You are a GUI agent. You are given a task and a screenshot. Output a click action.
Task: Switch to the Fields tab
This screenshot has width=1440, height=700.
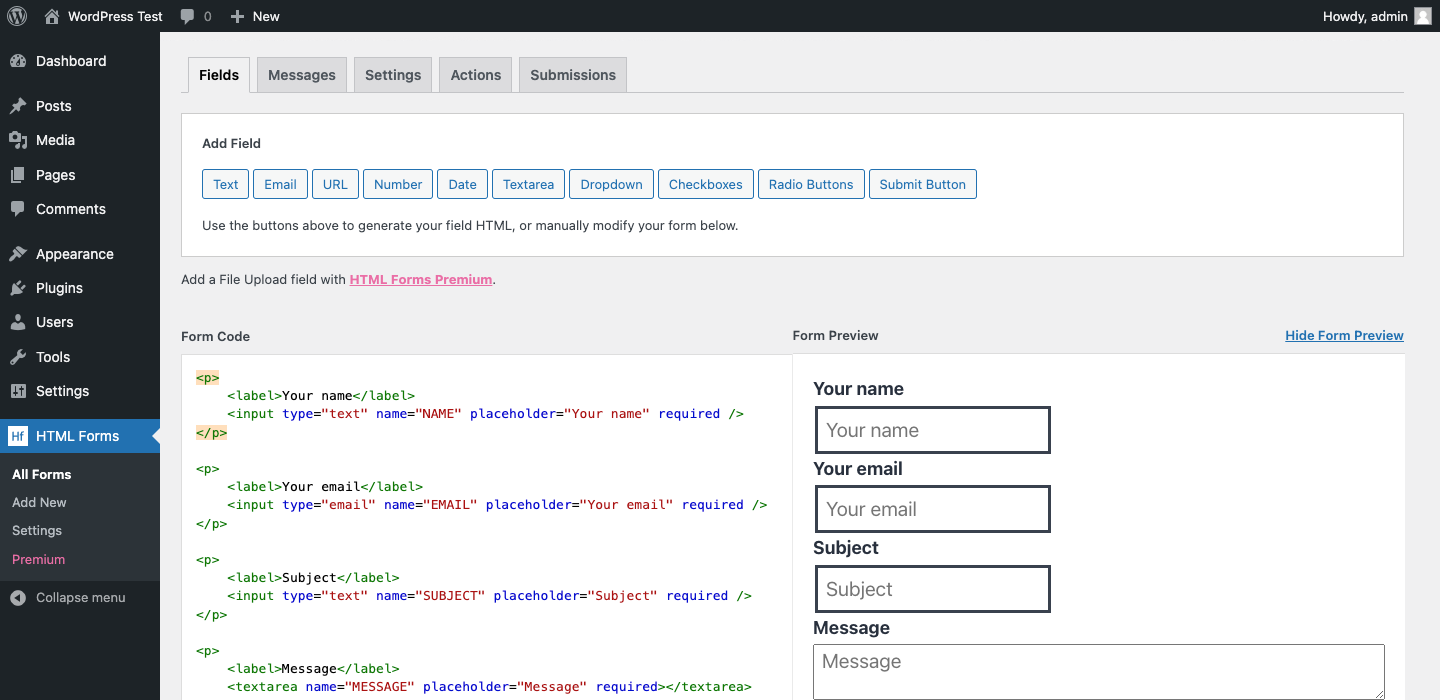tap(219, 75)
